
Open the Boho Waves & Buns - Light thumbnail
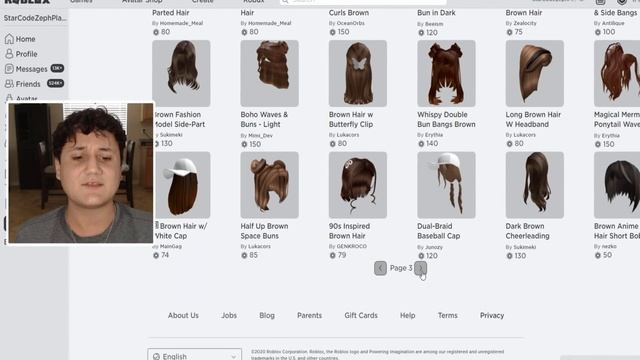tap(269, 73)
